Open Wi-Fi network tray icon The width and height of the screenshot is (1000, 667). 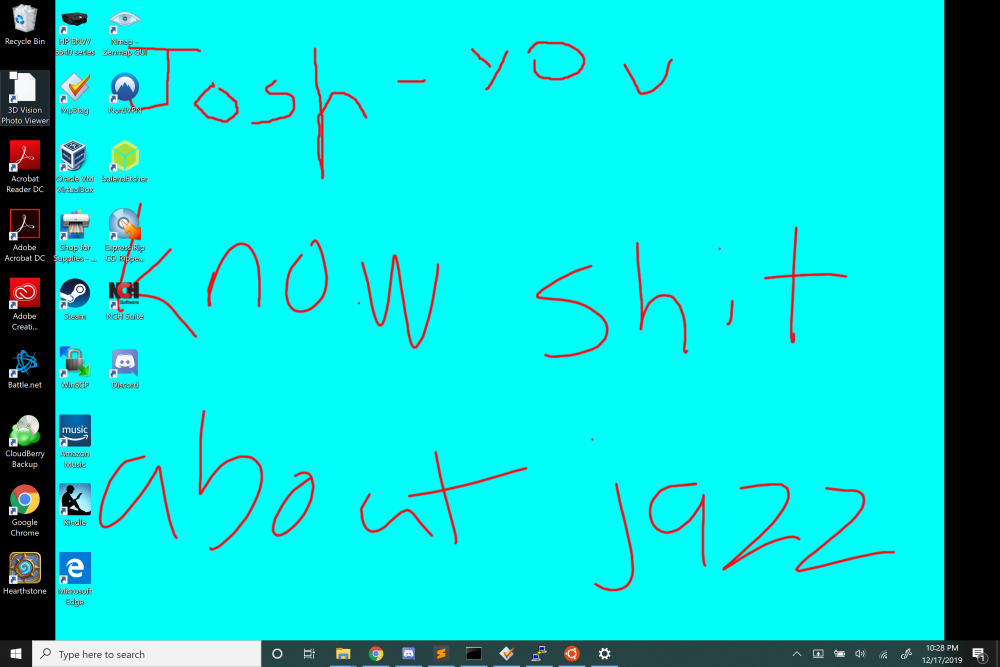pyautogui.click(x=883, y=654)
